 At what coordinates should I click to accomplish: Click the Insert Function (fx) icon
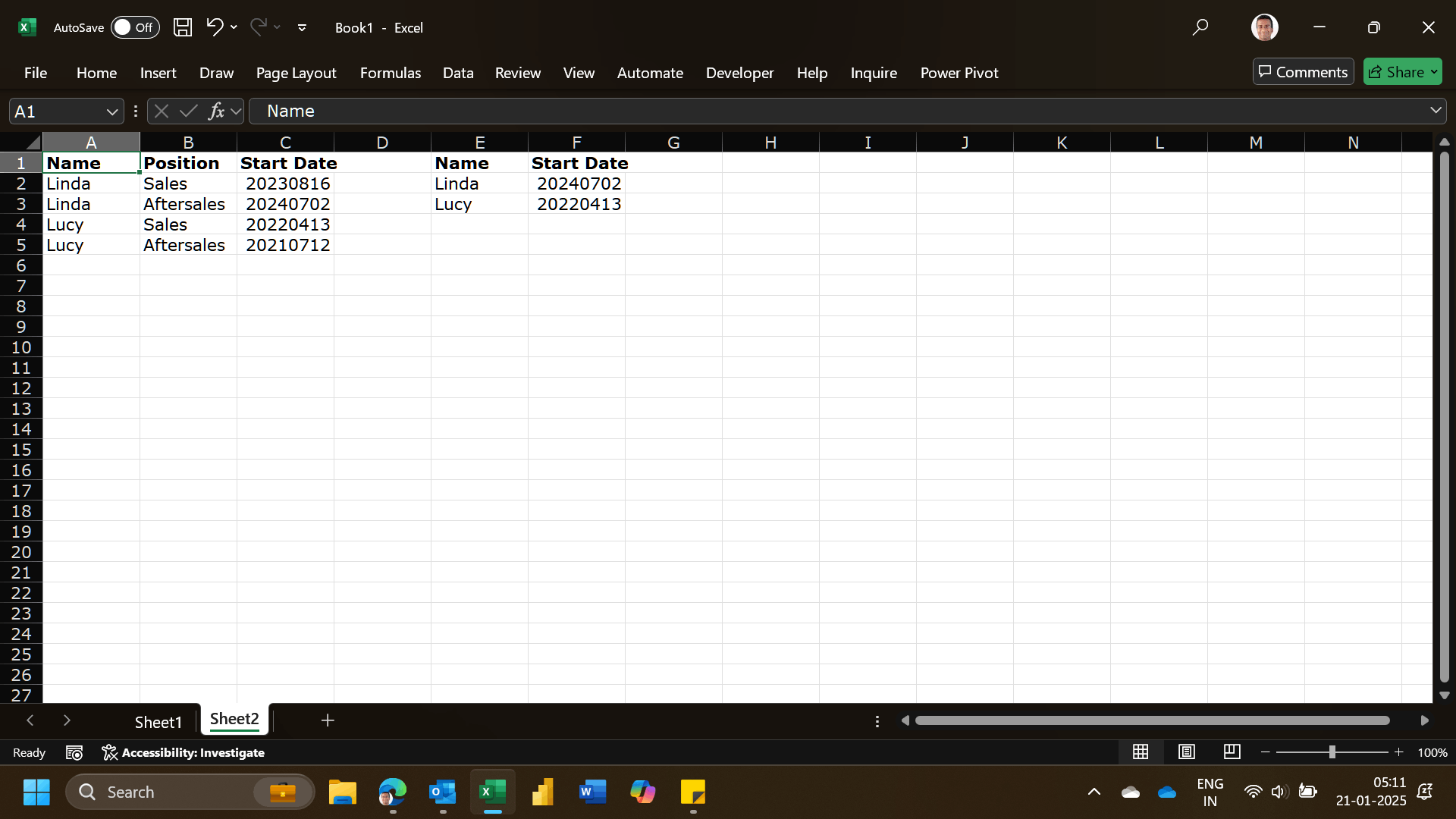click(x=218, y=111)
